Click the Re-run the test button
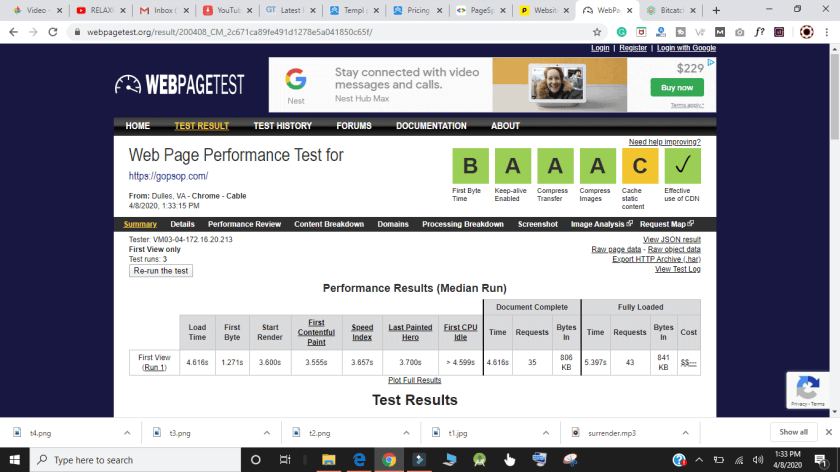 coord(161,271)
